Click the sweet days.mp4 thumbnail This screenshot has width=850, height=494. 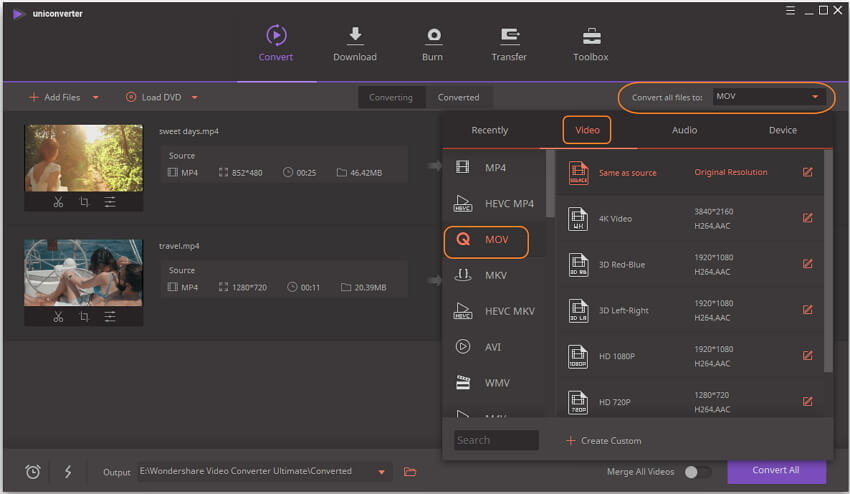(83, 158)
